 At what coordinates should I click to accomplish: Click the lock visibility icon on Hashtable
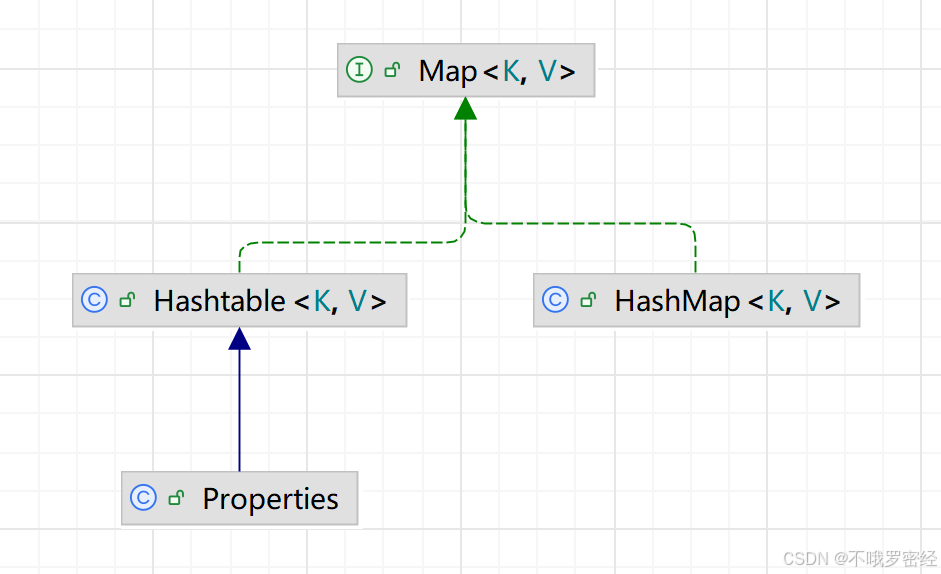coord(127,300)
